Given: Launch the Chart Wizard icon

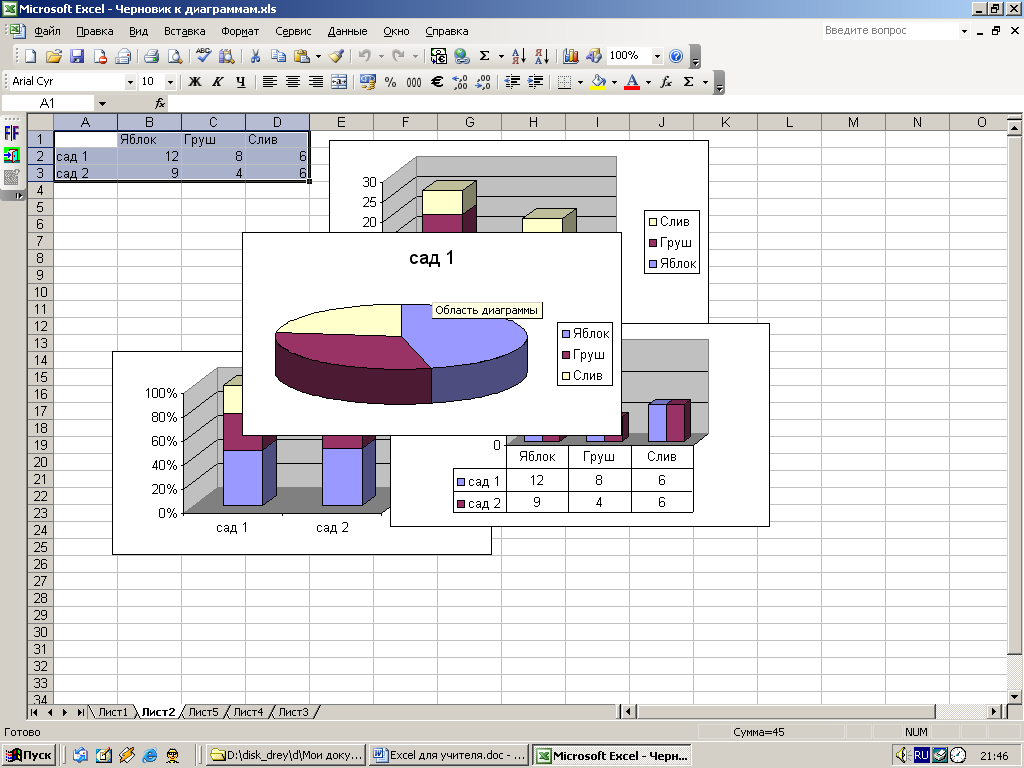Looking at the screenshot, I should click(571, 56).
